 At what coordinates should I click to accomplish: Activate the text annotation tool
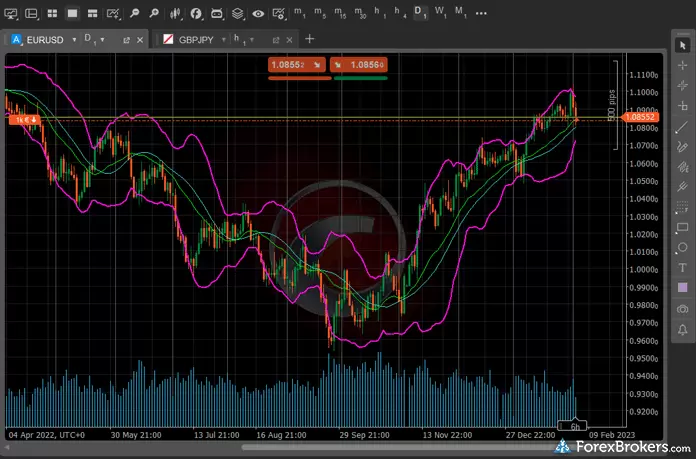(682, 267)
